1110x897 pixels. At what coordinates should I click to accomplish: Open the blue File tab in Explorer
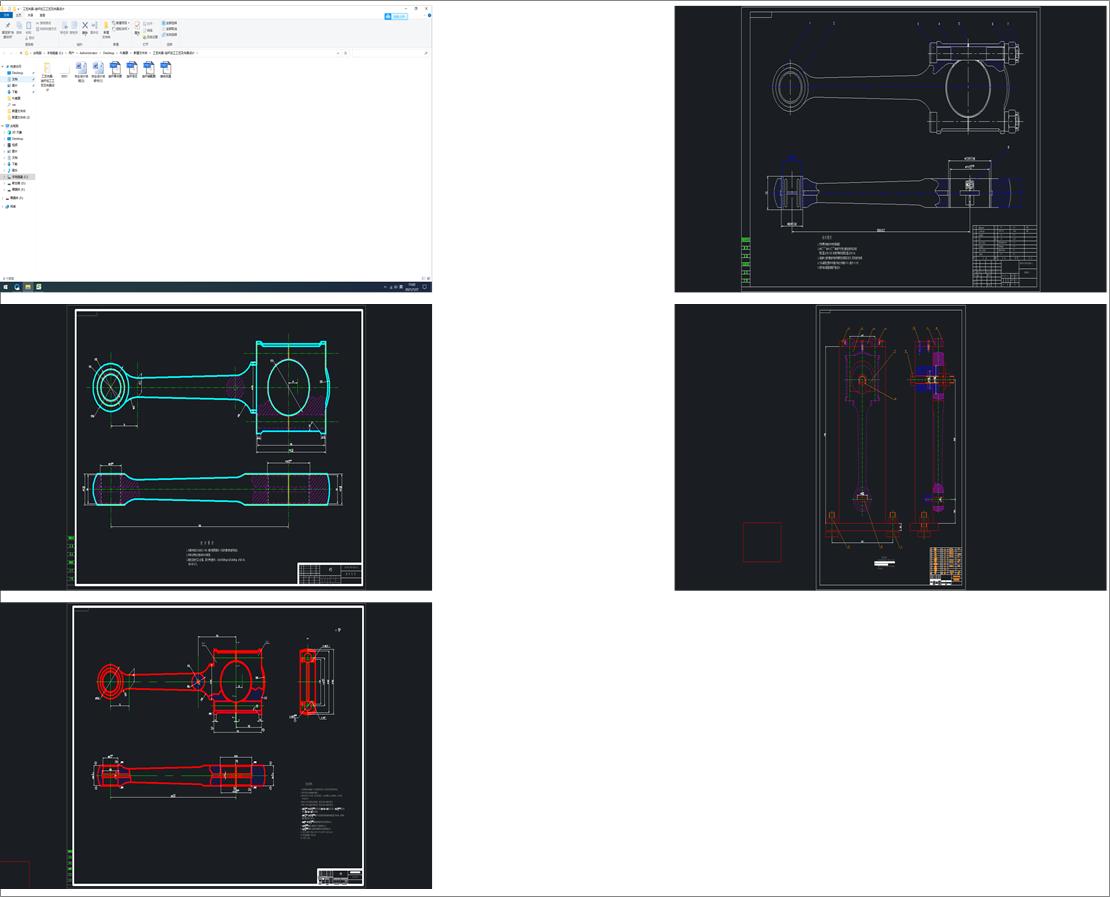[6, 15]
